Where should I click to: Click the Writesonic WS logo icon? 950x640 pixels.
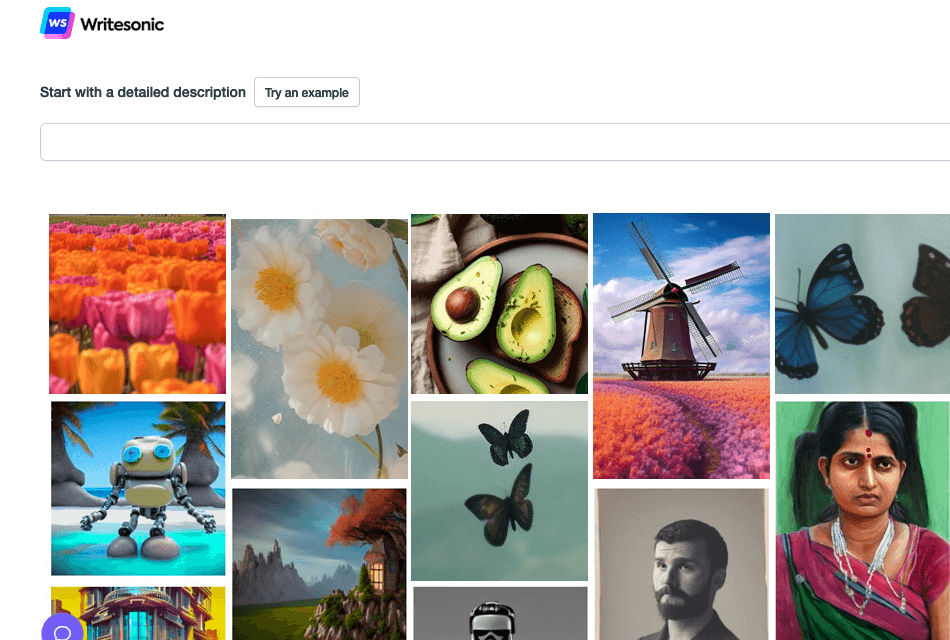[58, 23]
